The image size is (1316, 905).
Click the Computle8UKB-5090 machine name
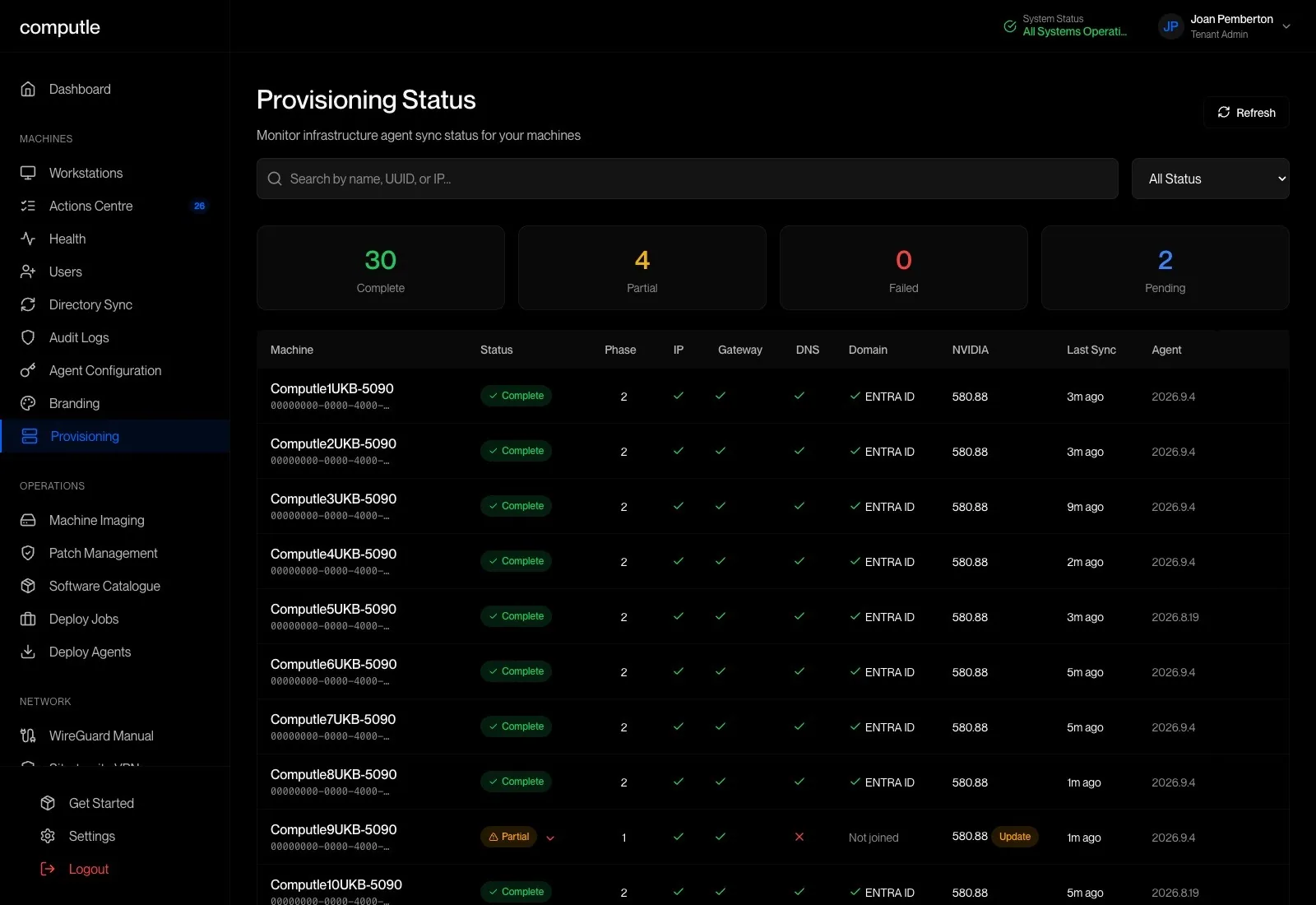pyautogui.click(x=333, y=774)
